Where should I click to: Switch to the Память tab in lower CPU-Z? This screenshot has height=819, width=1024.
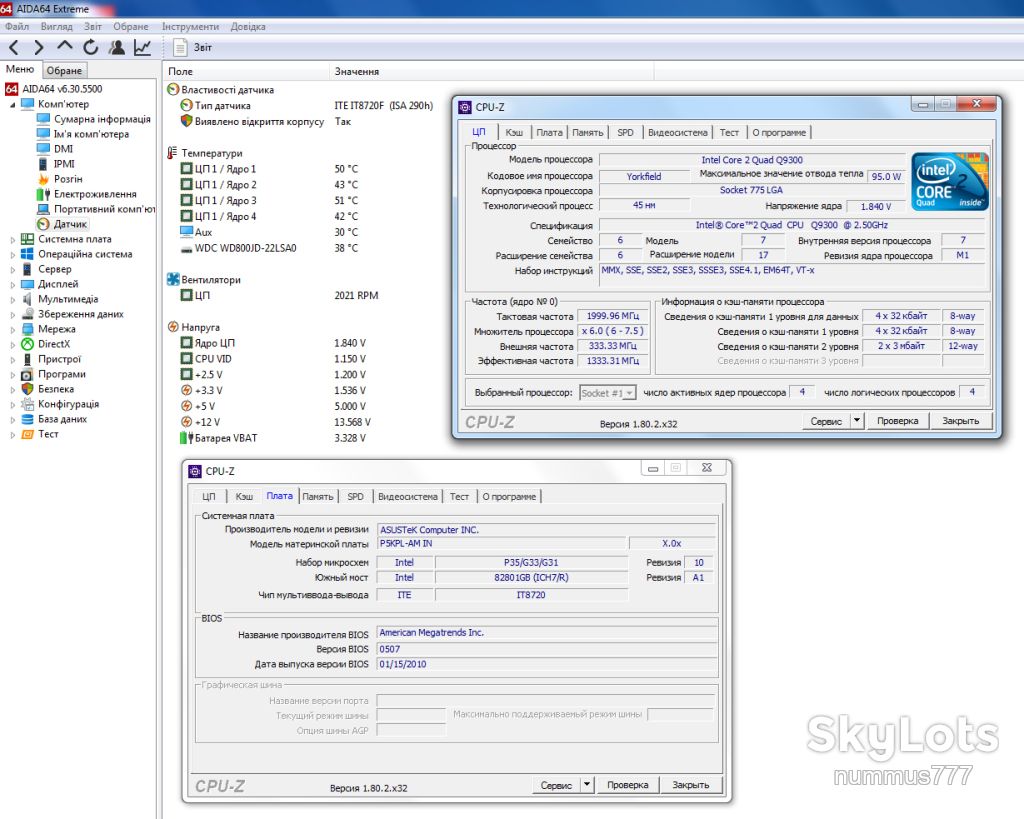[x=318, y=497]
